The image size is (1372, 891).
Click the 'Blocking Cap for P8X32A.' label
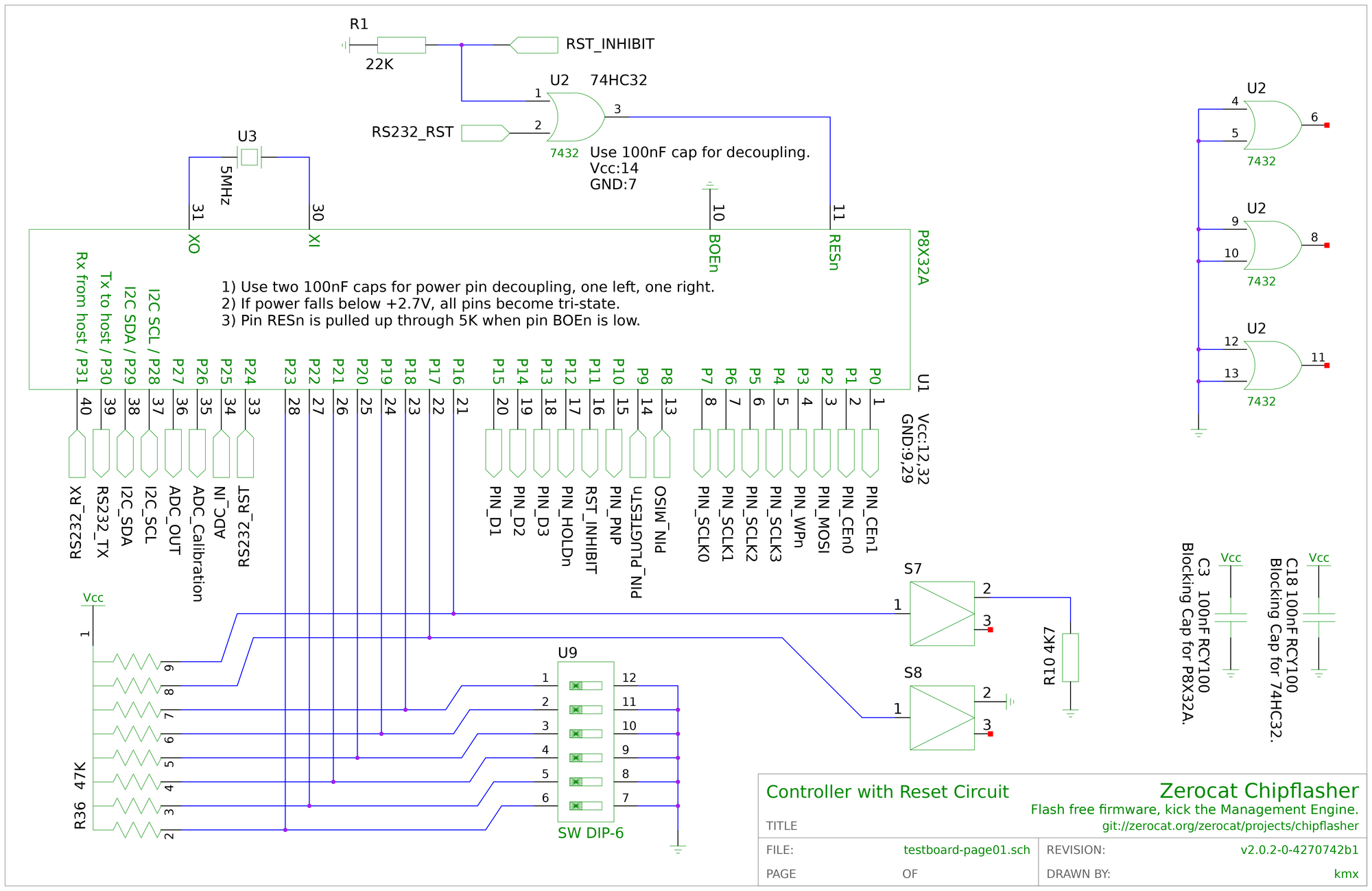click(1187, 634)
